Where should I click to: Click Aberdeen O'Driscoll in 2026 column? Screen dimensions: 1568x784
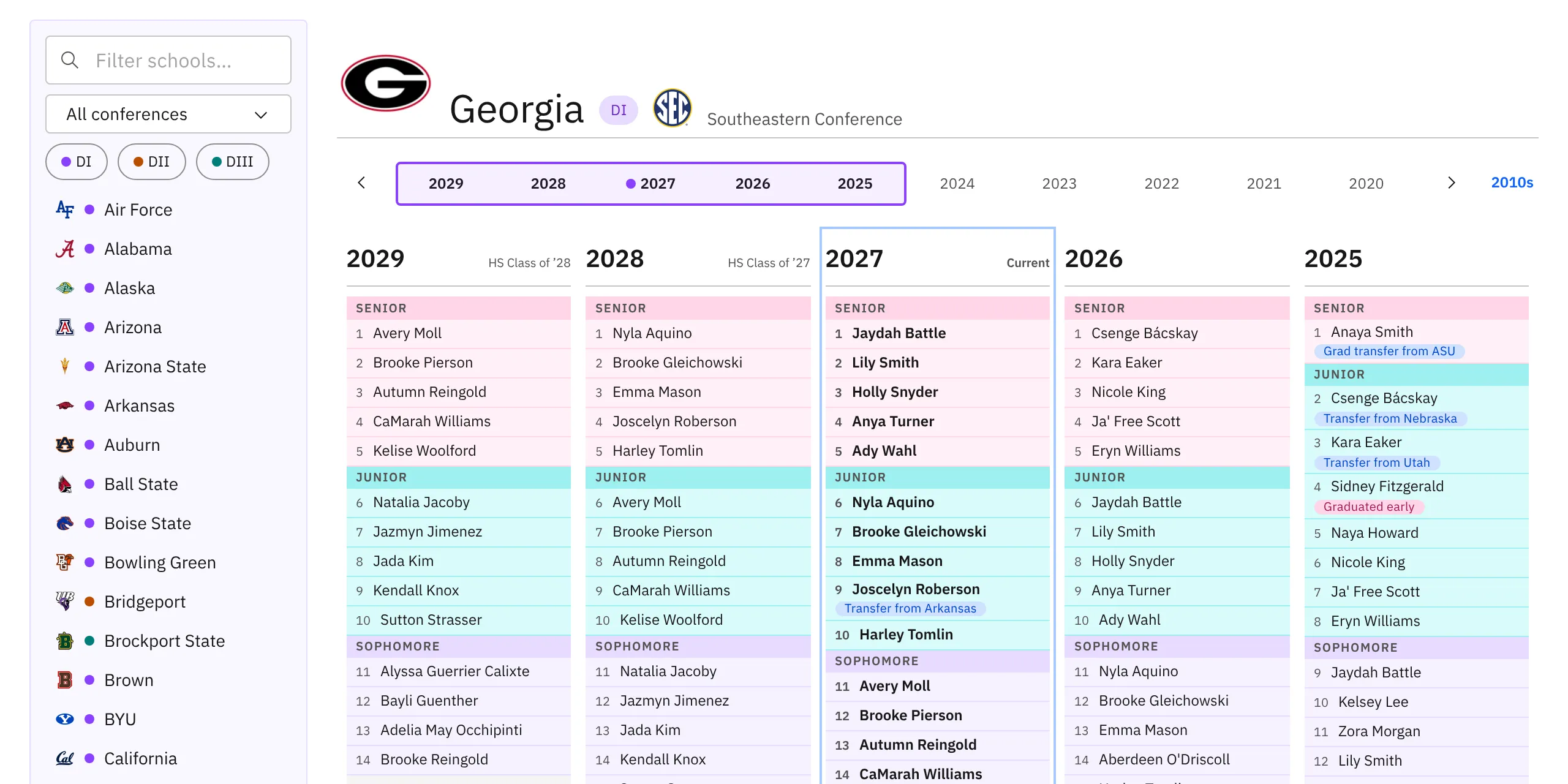1164,759
